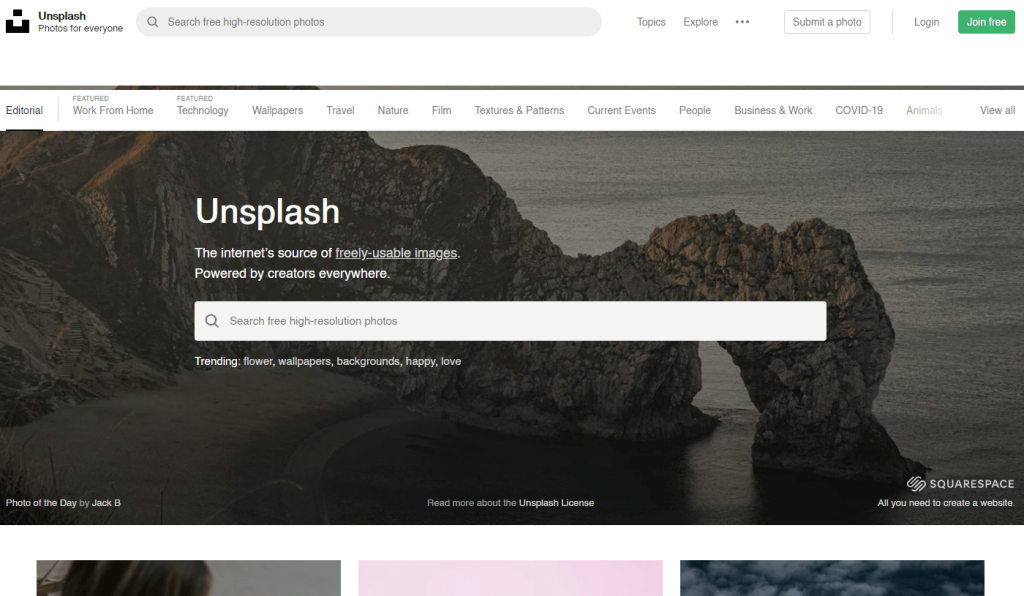This screenshot has height=596, width=1024.
Task: Open the Film topic
Action: (441, 110)
